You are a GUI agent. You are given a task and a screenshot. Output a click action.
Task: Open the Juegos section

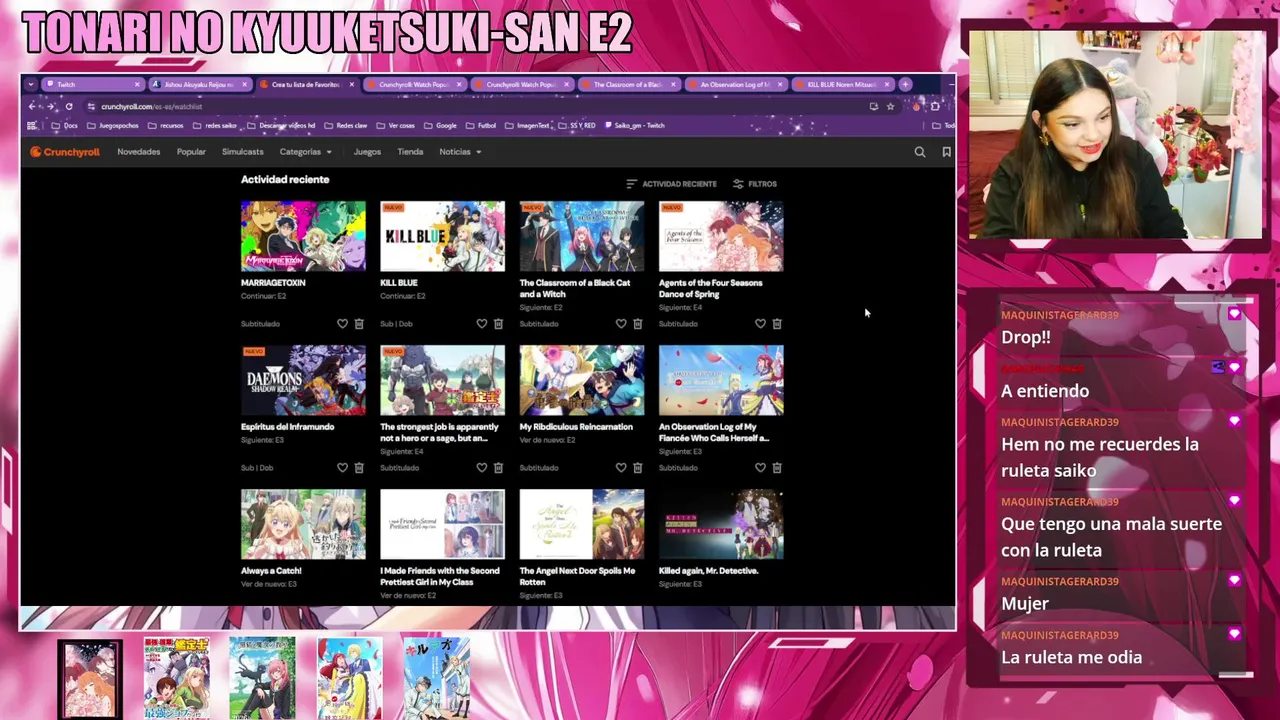pos(367,152)
